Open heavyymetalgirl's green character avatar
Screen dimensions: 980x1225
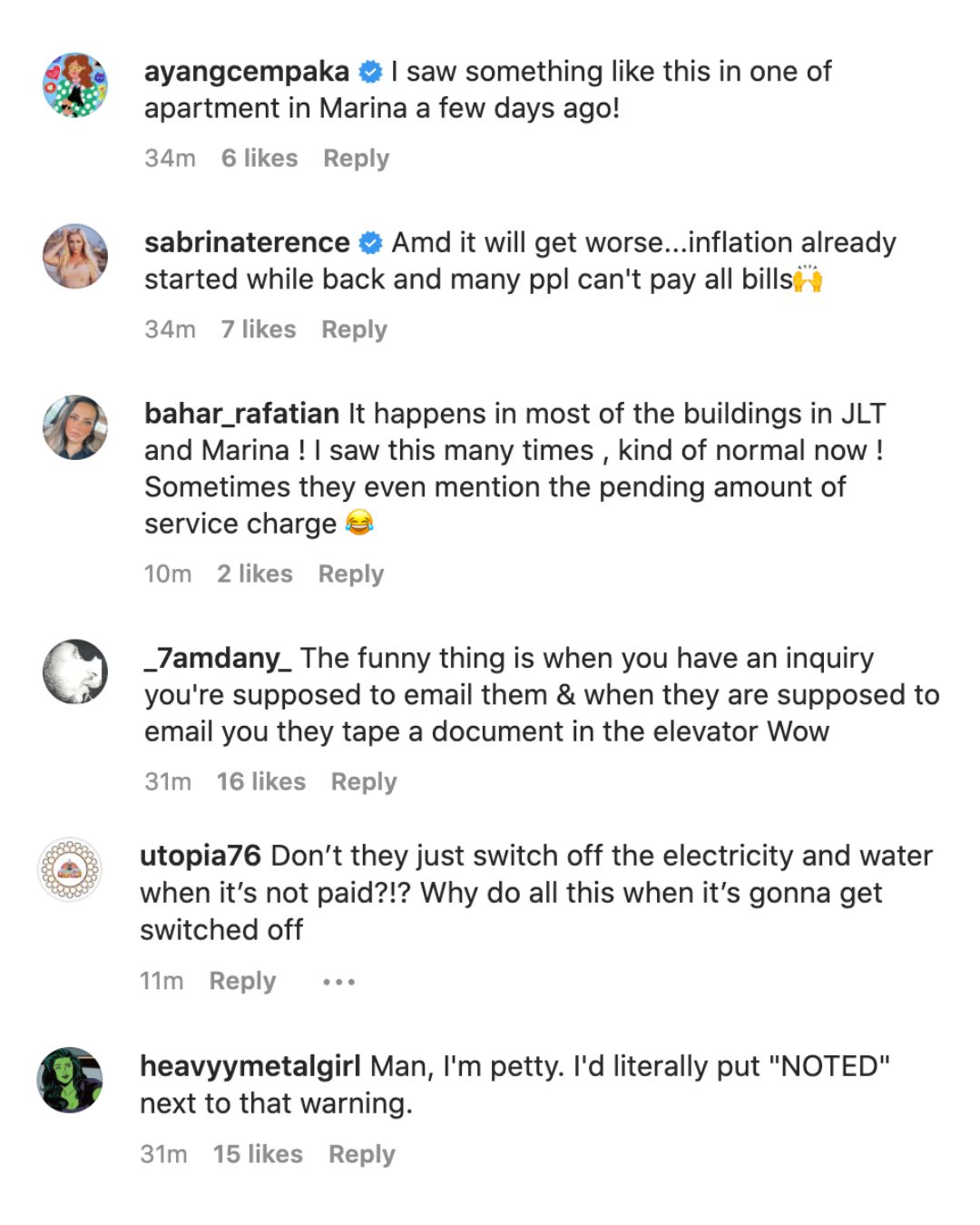click(x=70, y=1080)
